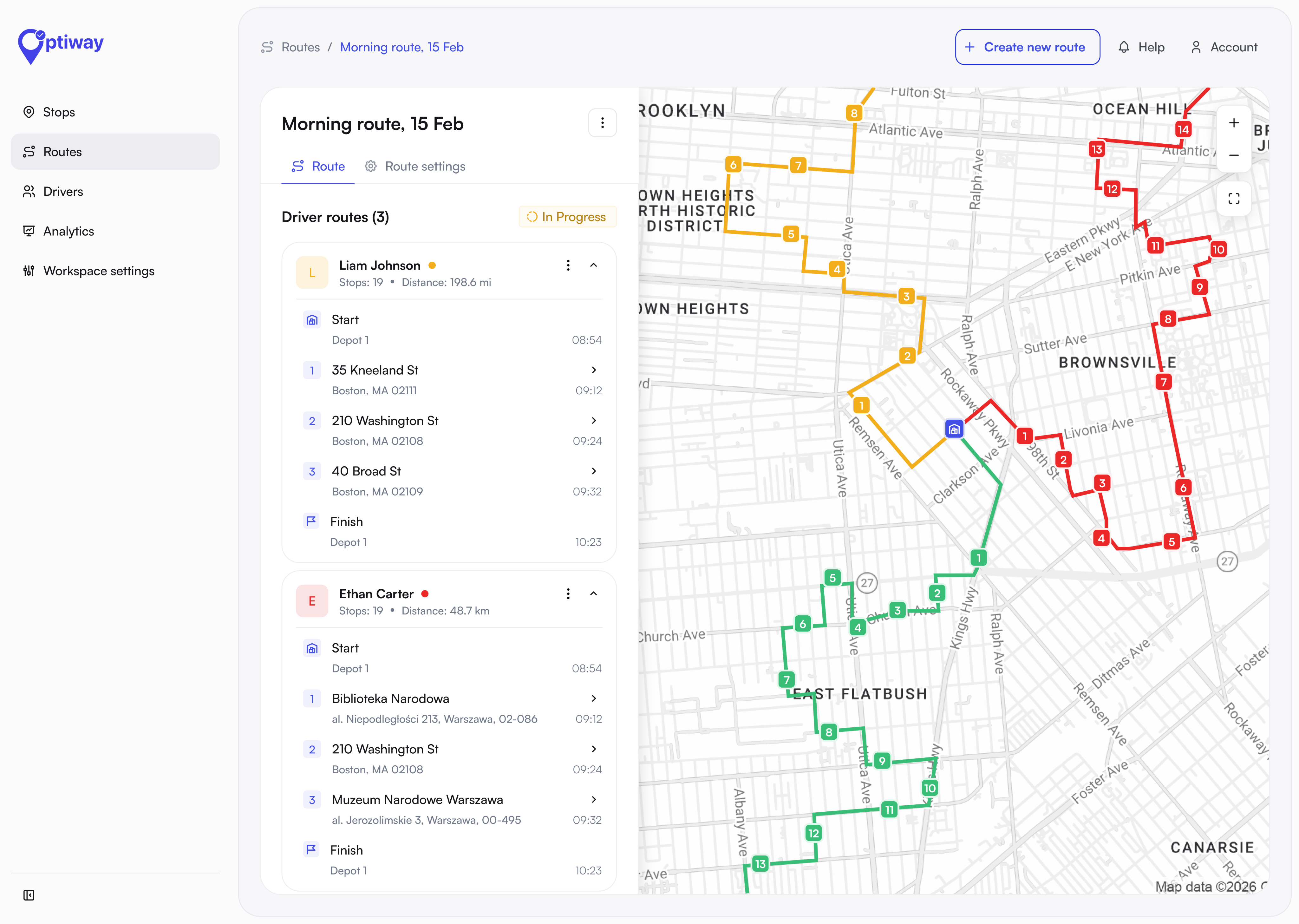
Task: Click Liam's Finish flag icon
Action: [311, 521]
